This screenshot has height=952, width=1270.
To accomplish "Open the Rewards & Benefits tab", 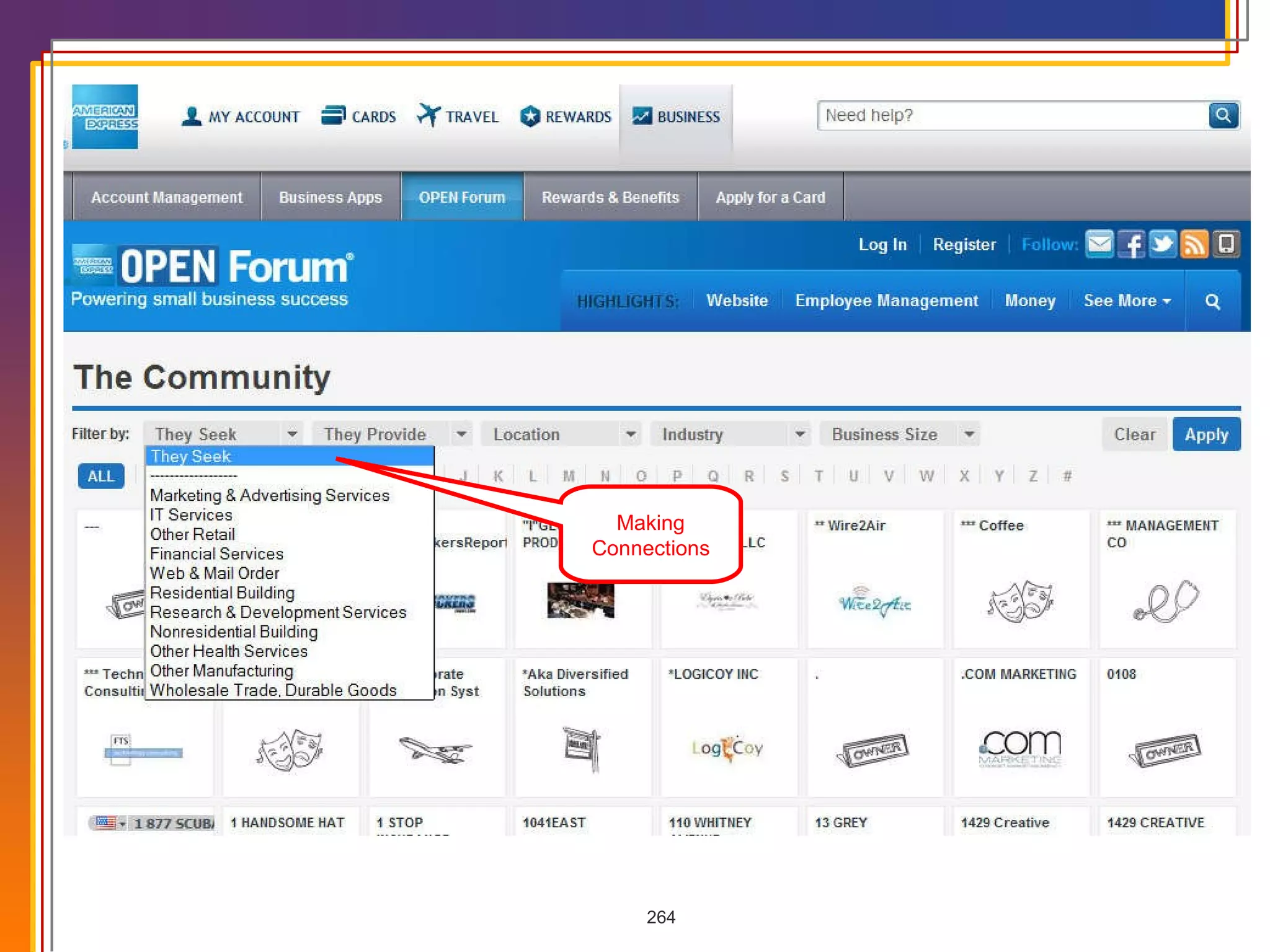I will pyautogui.click(x=610, y=198).
